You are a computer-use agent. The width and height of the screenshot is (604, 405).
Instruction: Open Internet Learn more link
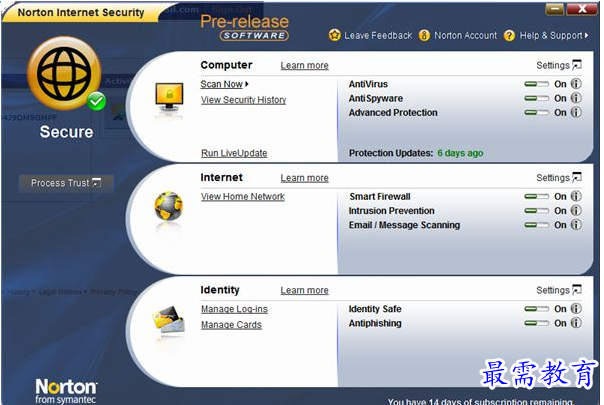click(304, 178)
